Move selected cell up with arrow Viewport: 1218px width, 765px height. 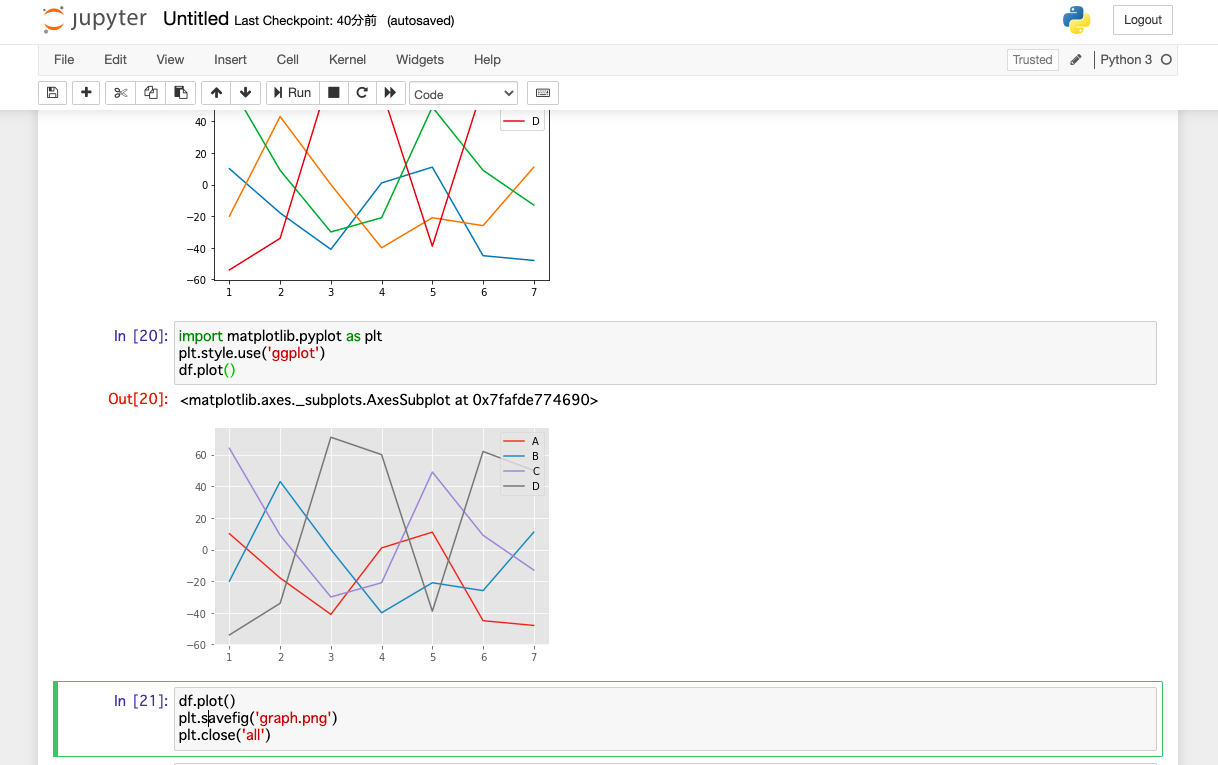[x=216, y=93]
